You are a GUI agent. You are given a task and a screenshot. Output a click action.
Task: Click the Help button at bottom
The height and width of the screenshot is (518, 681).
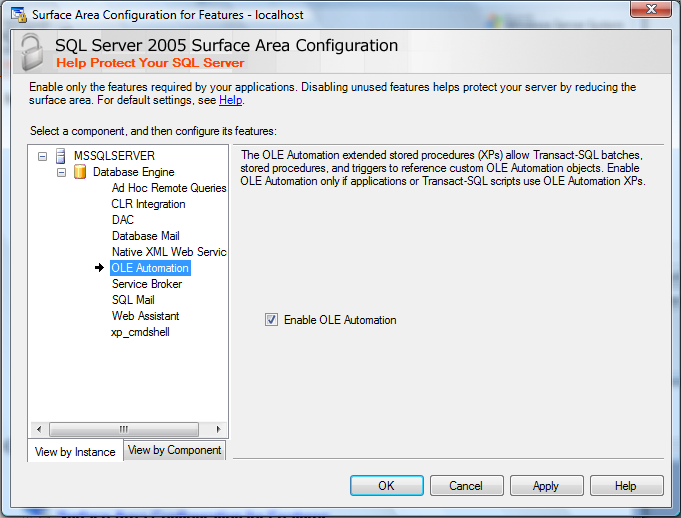[x=626, y=485]
